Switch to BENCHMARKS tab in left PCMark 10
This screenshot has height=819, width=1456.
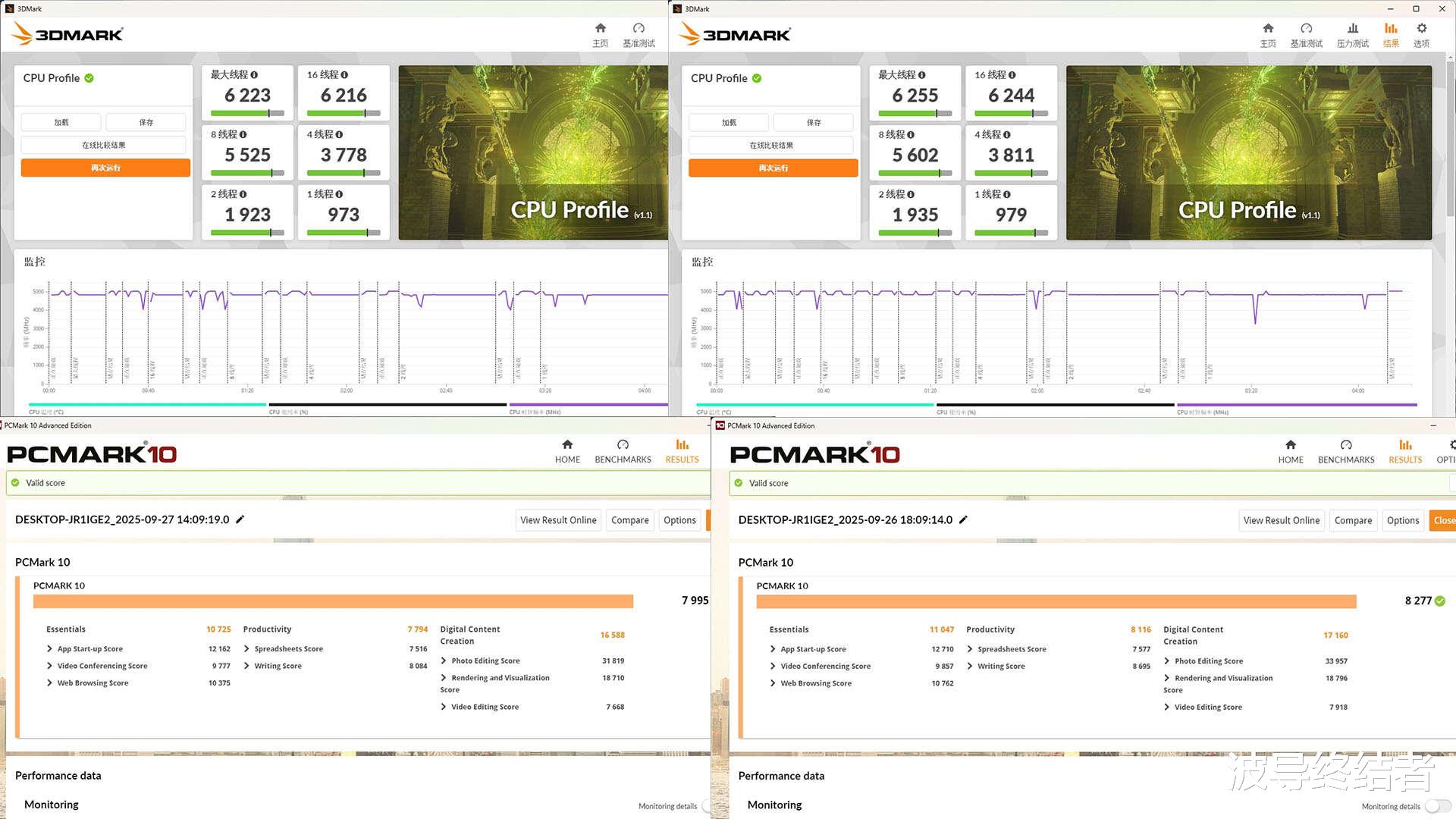click(x=623, y=451)
